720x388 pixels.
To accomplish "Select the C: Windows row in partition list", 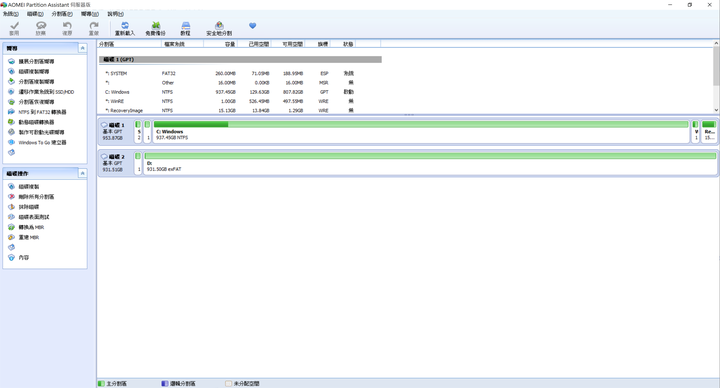I will click(240, 92).
